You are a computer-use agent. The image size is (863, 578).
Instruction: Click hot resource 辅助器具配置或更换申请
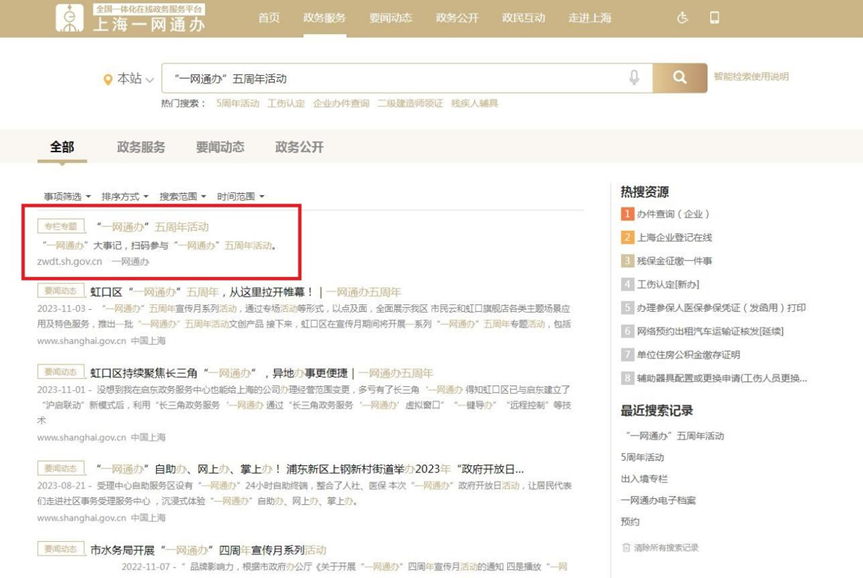point(722,378)
